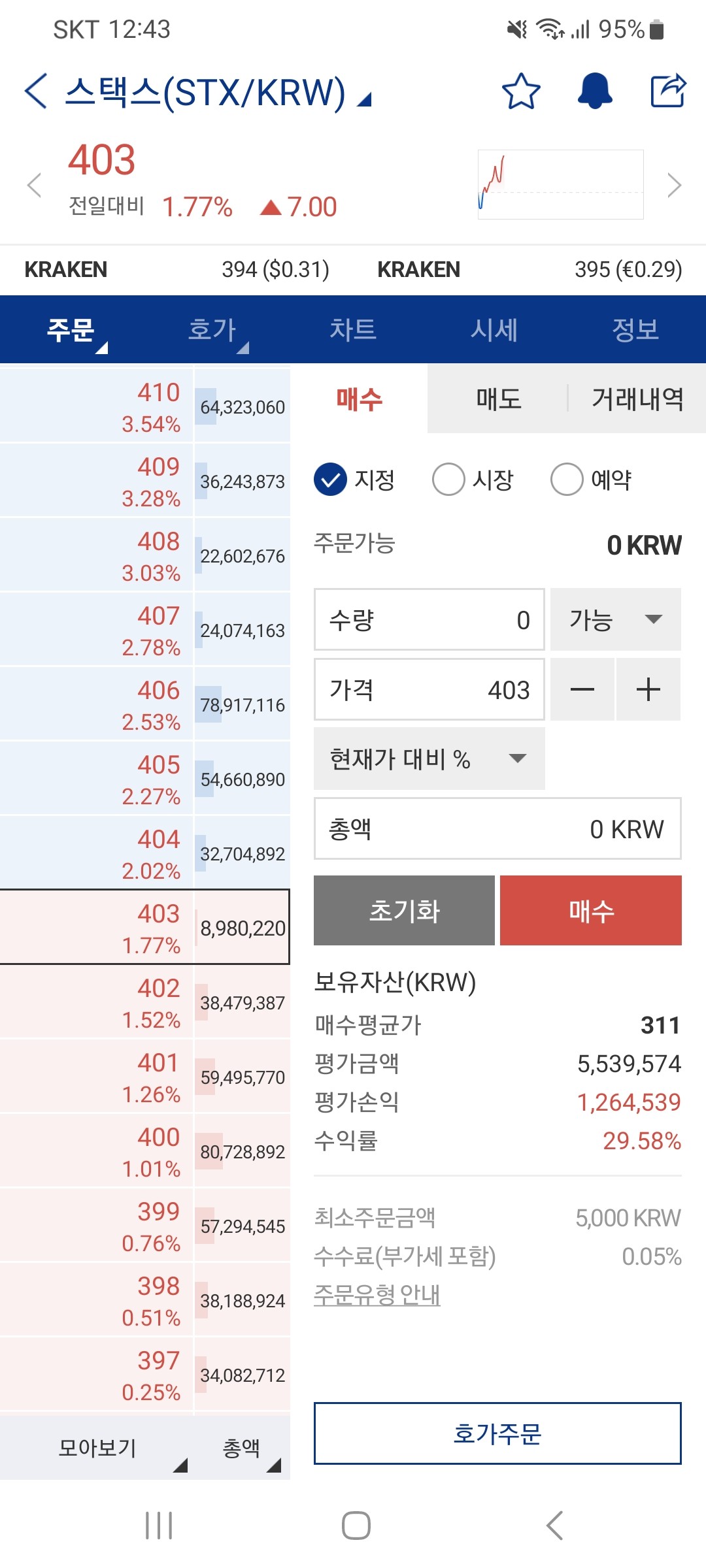Share this coin page with share icon
This screenshot has width=706, height=1568.
tap(668, 90)
